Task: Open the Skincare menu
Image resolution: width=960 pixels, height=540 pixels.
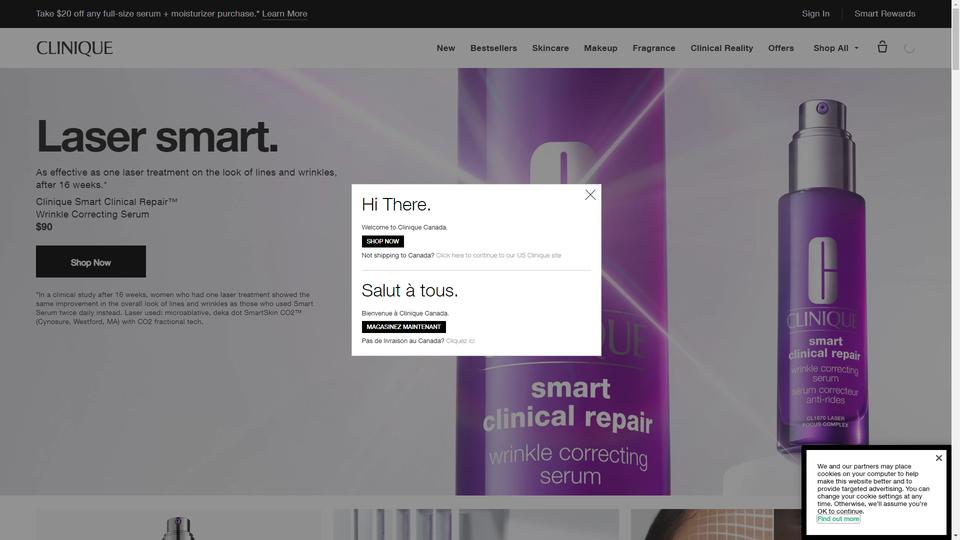Action: pyautogui.click(x=550, y=48)
